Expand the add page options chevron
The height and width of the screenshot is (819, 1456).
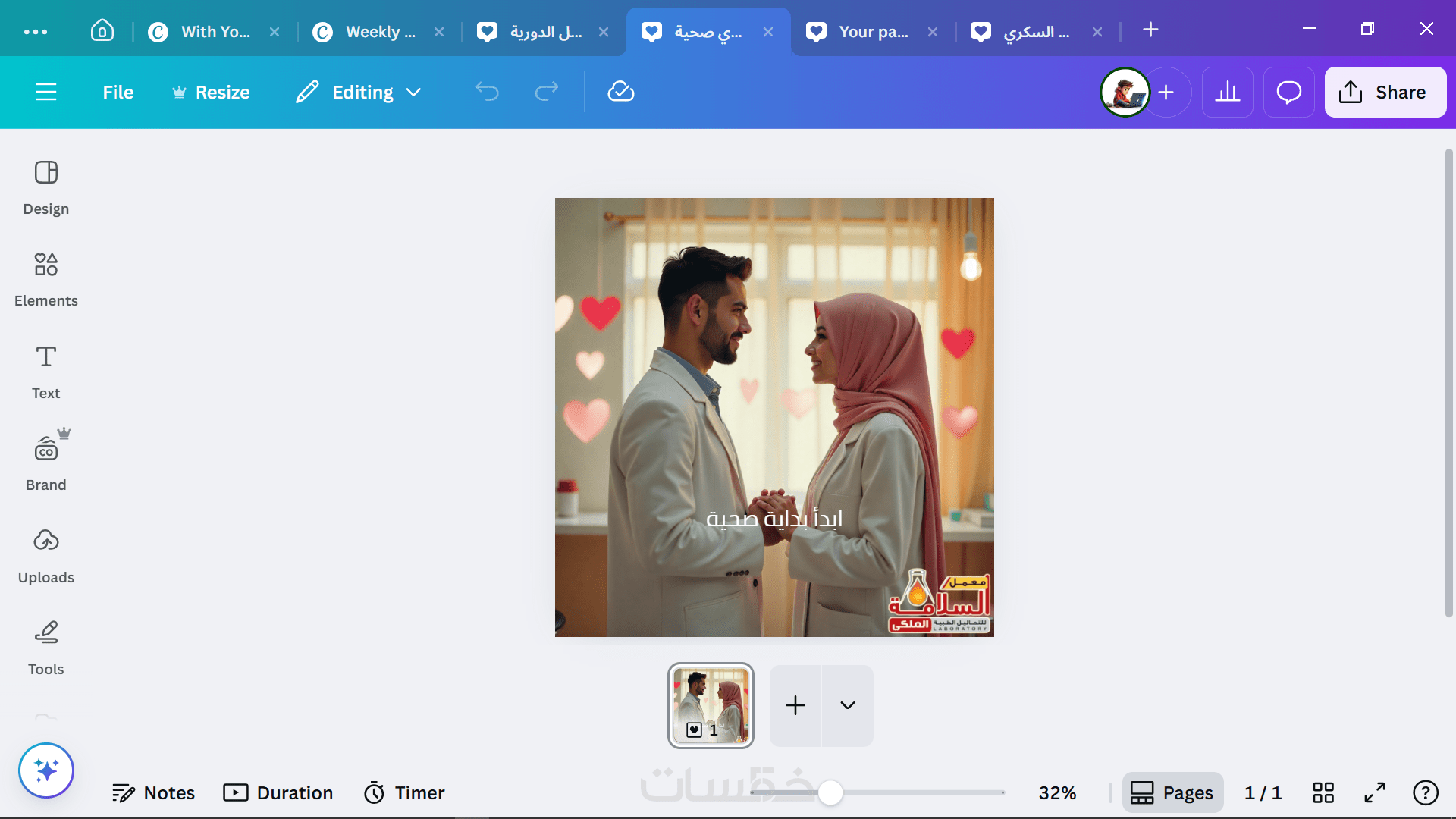coord(848,705)
